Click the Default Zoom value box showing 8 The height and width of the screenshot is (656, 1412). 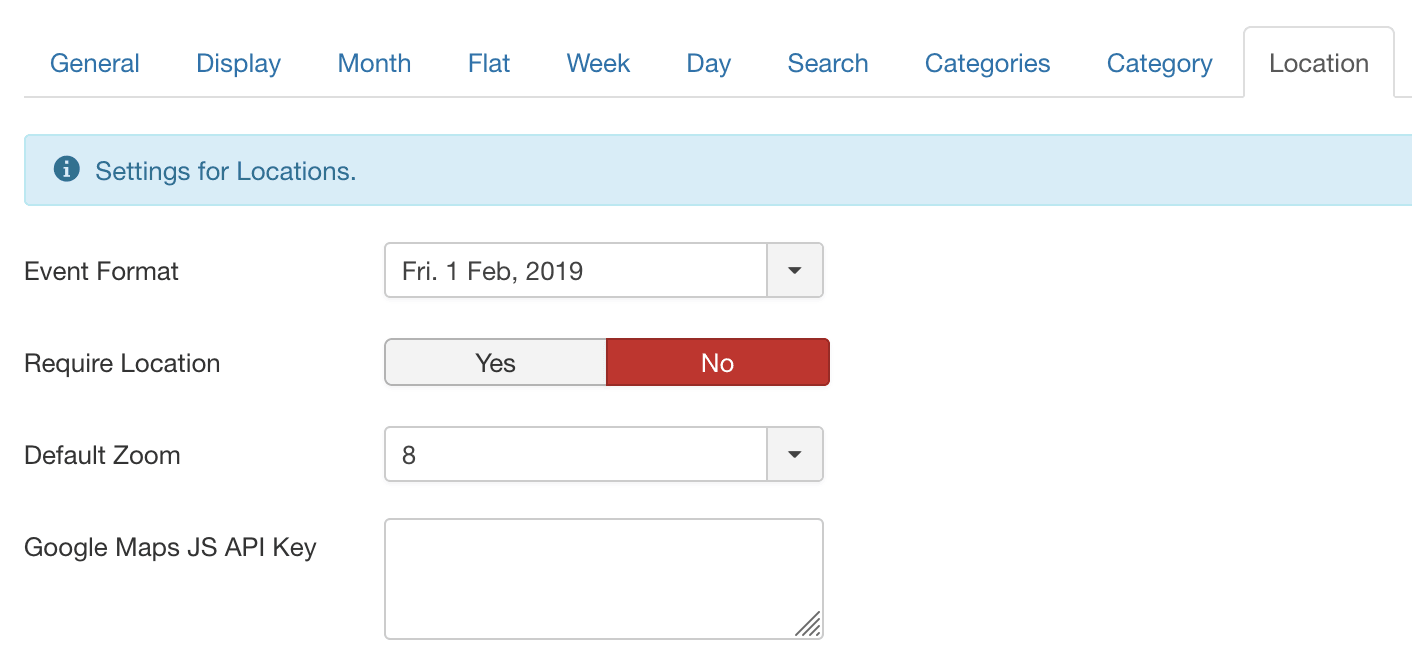click(575, 455)
